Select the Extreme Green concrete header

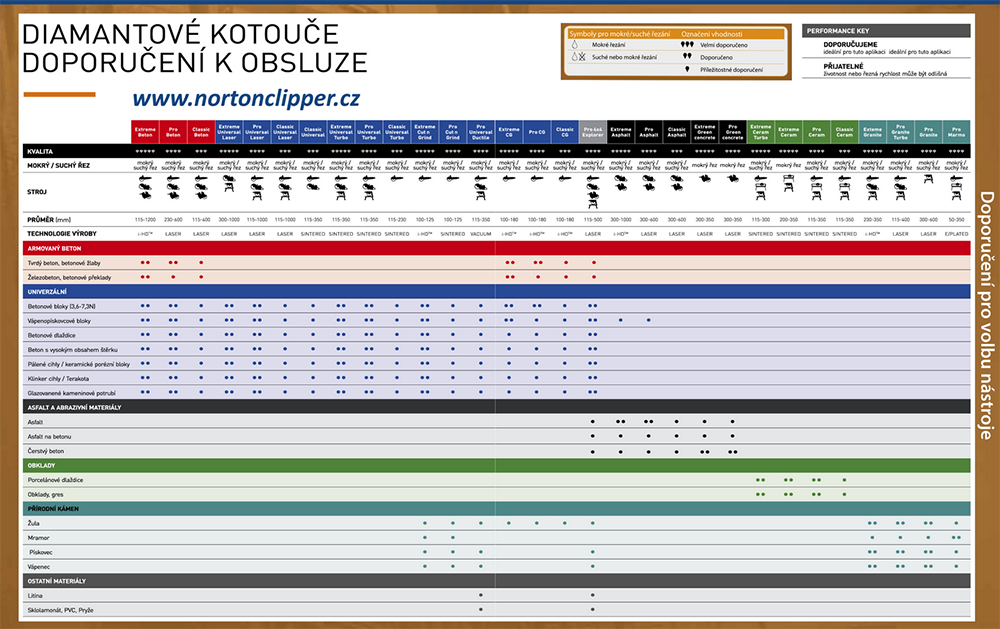(705, 131)
